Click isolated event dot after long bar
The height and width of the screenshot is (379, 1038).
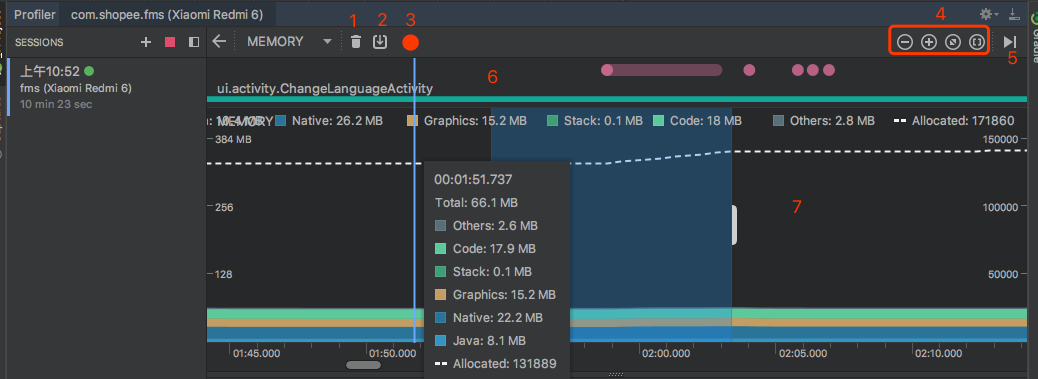tap(749, 69)
